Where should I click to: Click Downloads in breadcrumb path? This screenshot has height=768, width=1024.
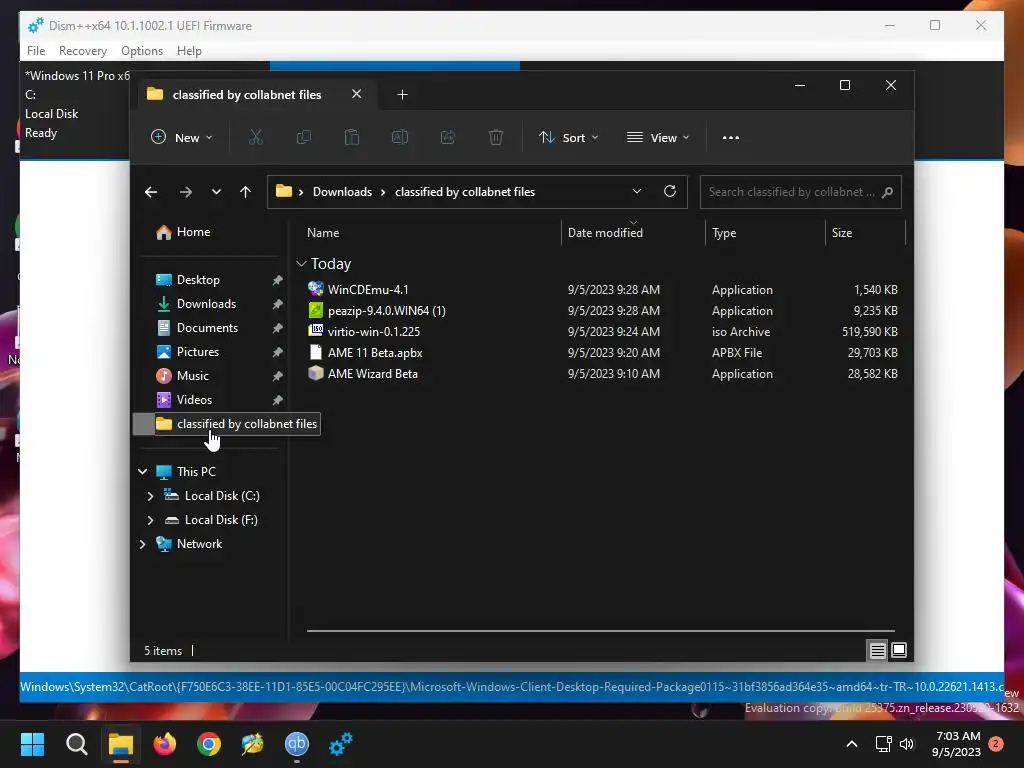pyautogui.click(x=342, y=192)
